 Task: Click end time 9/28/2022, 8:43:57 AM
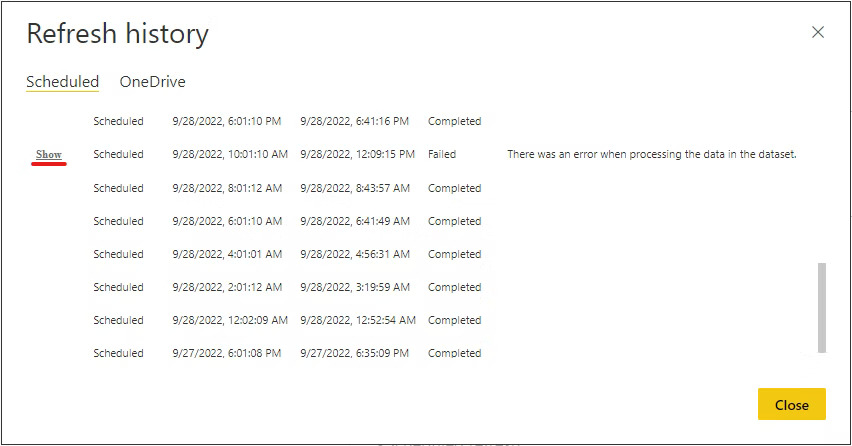354,188
